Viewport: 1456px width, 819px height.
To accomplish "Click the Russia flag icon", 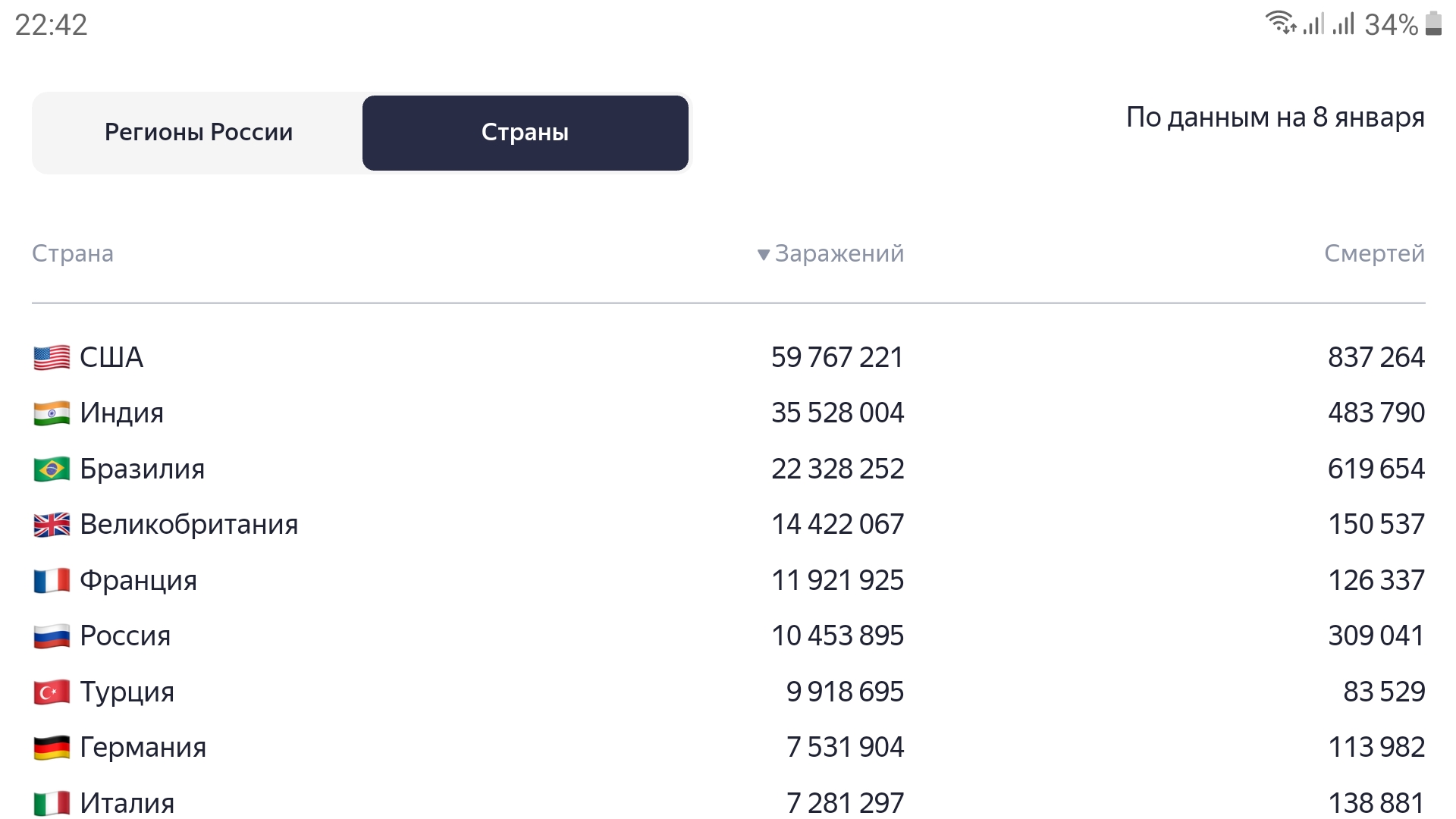I will click(x=52, y=636).
